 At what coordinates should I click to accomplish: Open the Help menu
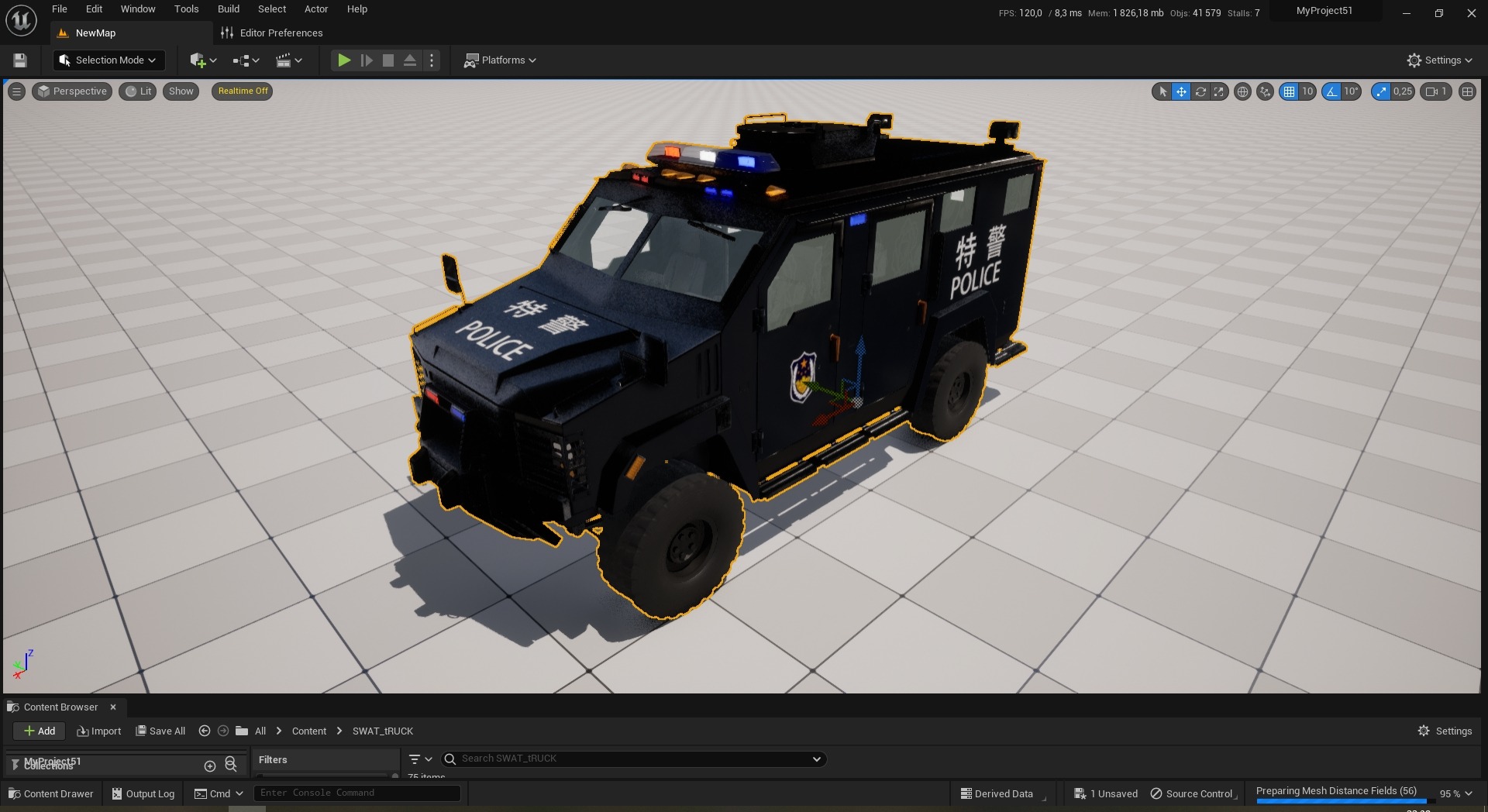pyautogui.click(x=357, y=9)
